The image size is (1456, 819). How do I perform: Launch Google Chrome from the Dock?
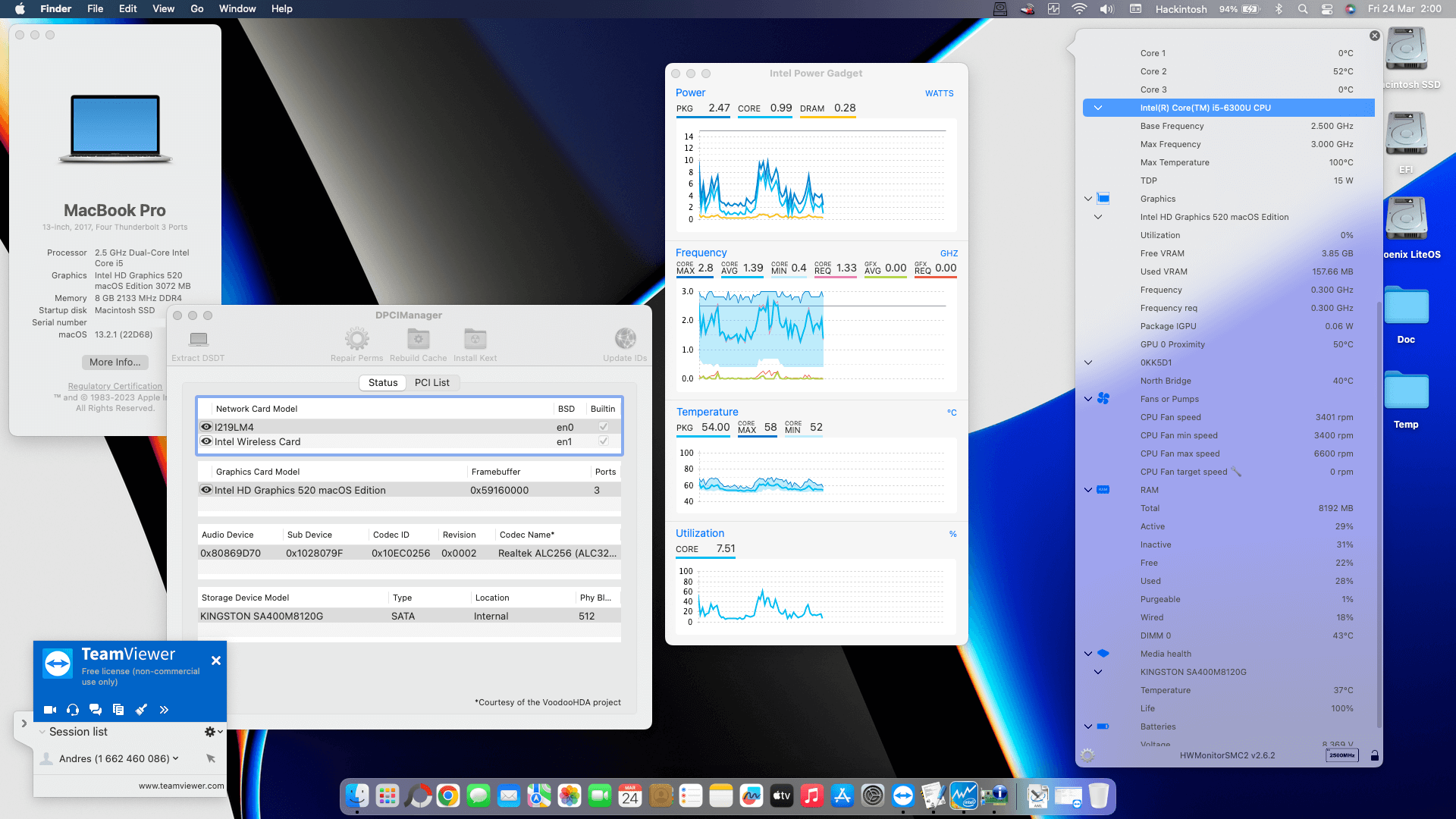pyautogui.click(x=448, y=795)
